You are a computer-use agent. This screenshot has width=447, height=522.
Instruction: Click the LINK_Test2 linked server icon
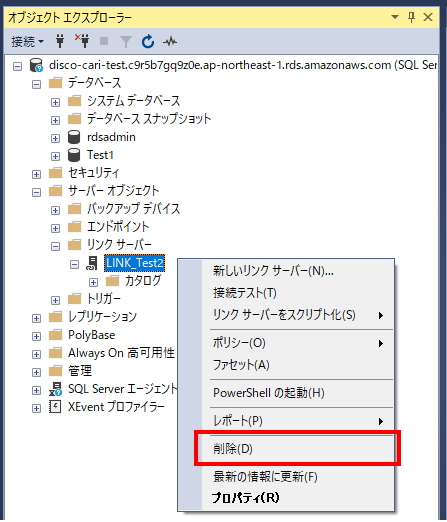[x=92, y=263]
